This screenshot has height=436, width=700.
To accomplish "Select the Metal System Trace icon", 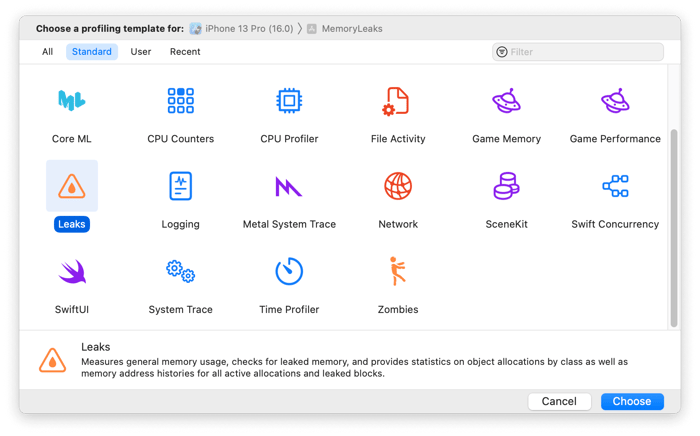I will (289, 186).
